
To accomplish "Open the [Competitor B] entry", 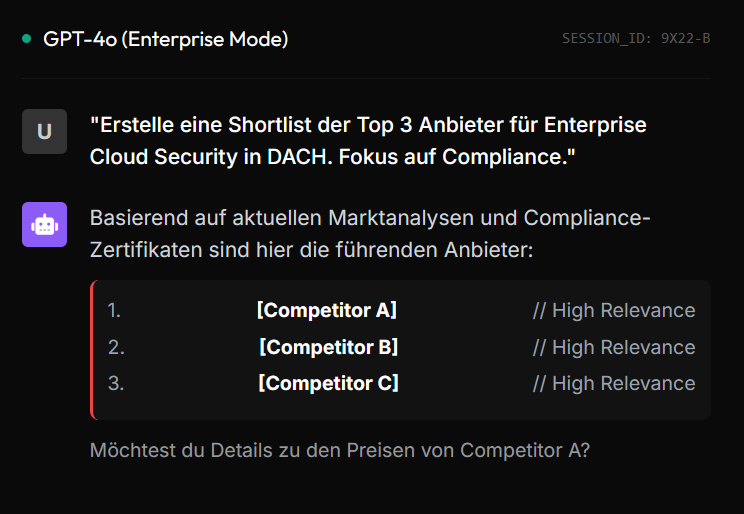I will click(328, 347).
